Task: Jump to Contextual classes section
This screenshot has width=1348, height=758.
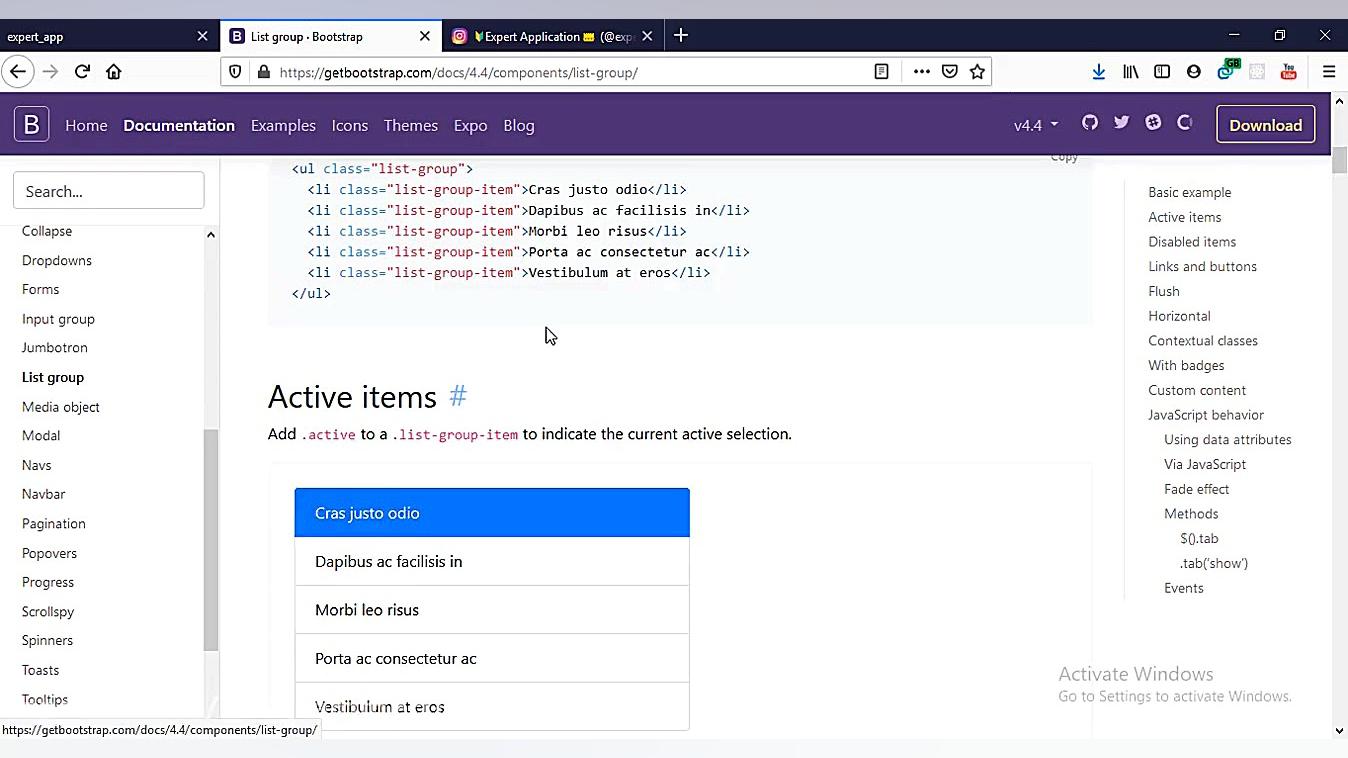Action: click(x=1202, y=341)
